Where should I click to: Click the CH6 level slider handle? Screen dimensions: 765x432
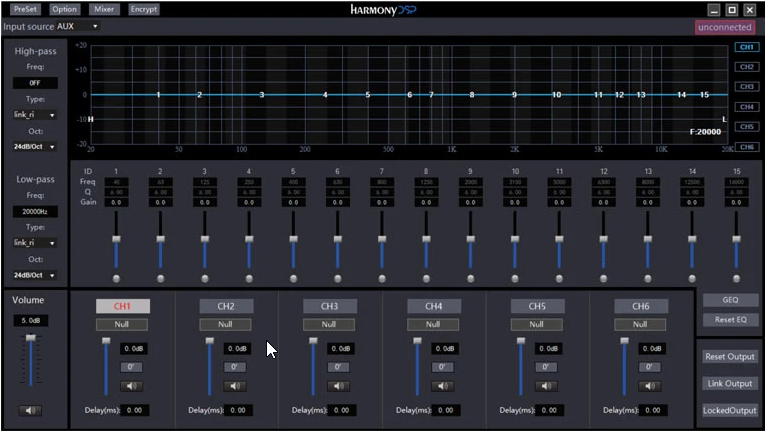point(624,341)
